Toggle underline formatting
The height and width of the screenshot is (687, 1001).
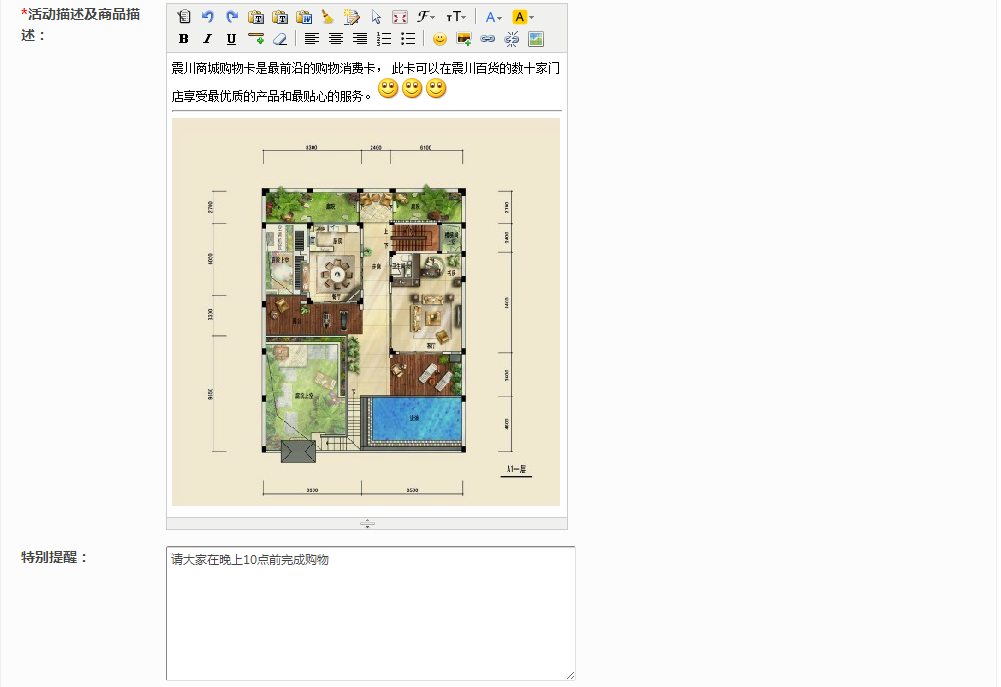[231, 39]
